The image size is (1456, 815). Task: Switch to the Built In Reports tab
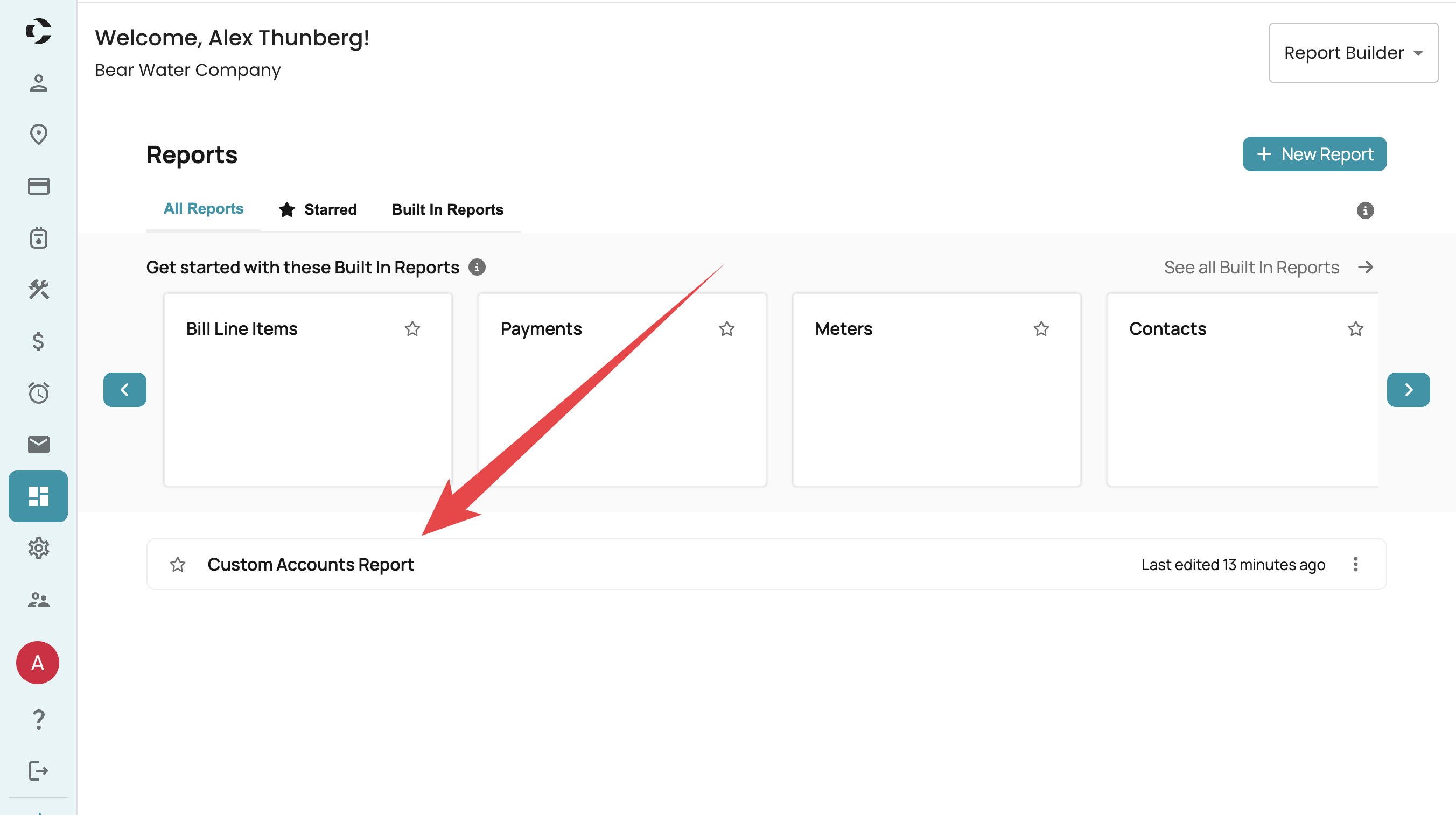point(447,210)
